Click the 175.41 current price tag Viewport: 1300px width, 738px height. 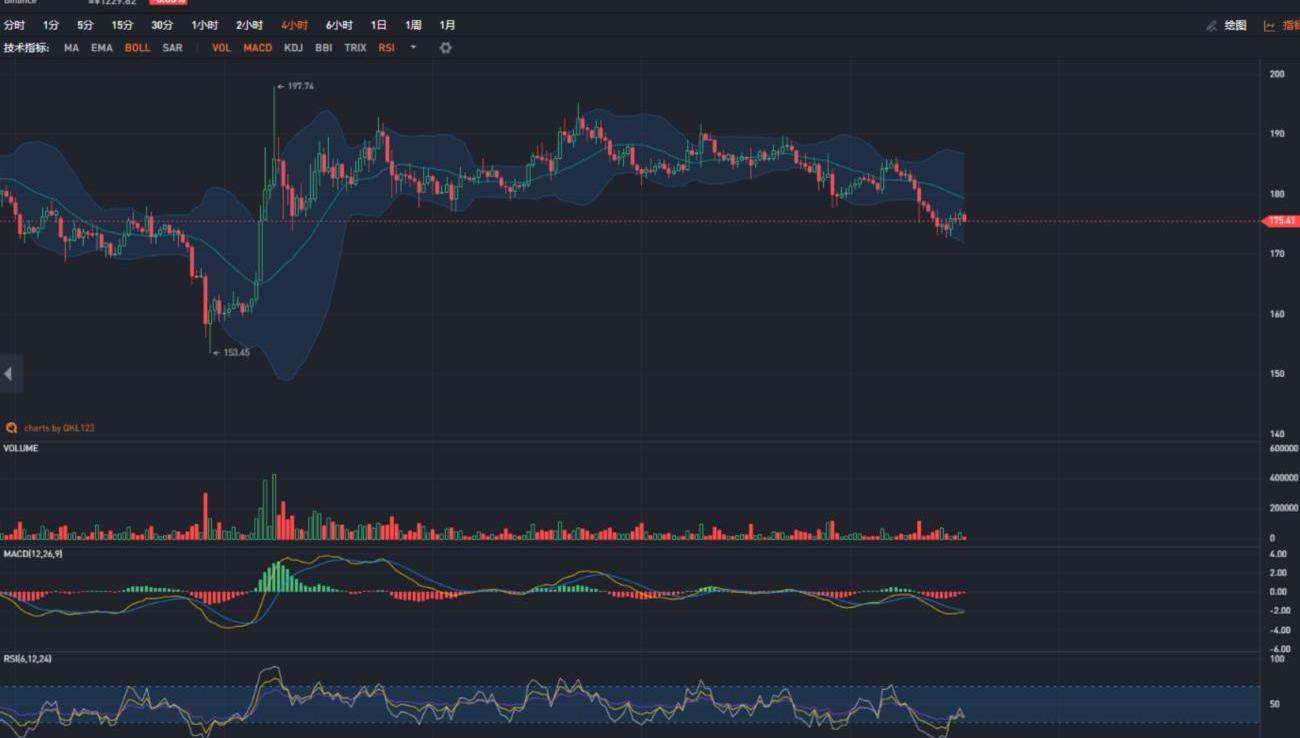(x=1281, y=221)
